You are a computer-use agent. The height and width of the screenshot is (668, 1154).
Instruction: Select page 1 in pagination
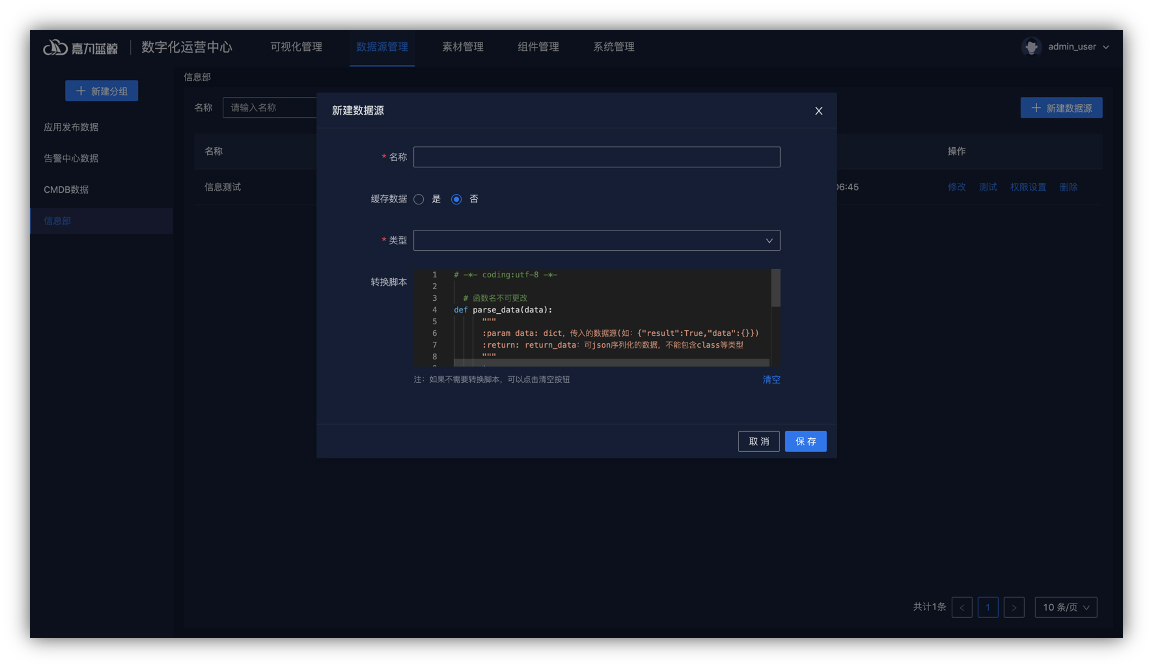988,608
